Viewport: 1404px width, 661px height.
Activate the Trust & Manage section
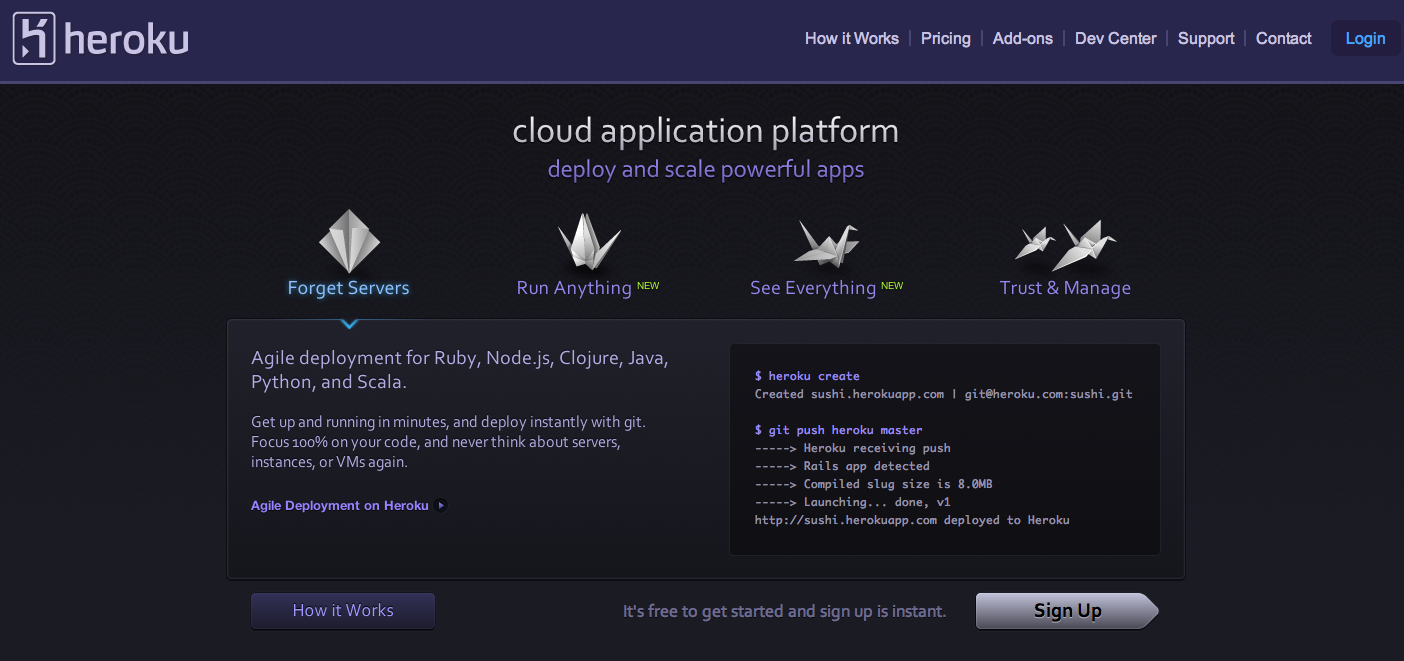tap(1065, 288)
